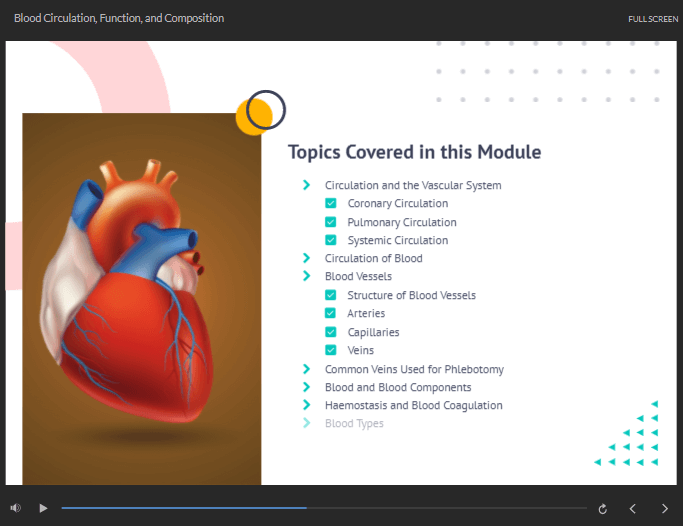Enter full screen mode
The width and height of the screenshot is (683, 526).
(653, 19)
